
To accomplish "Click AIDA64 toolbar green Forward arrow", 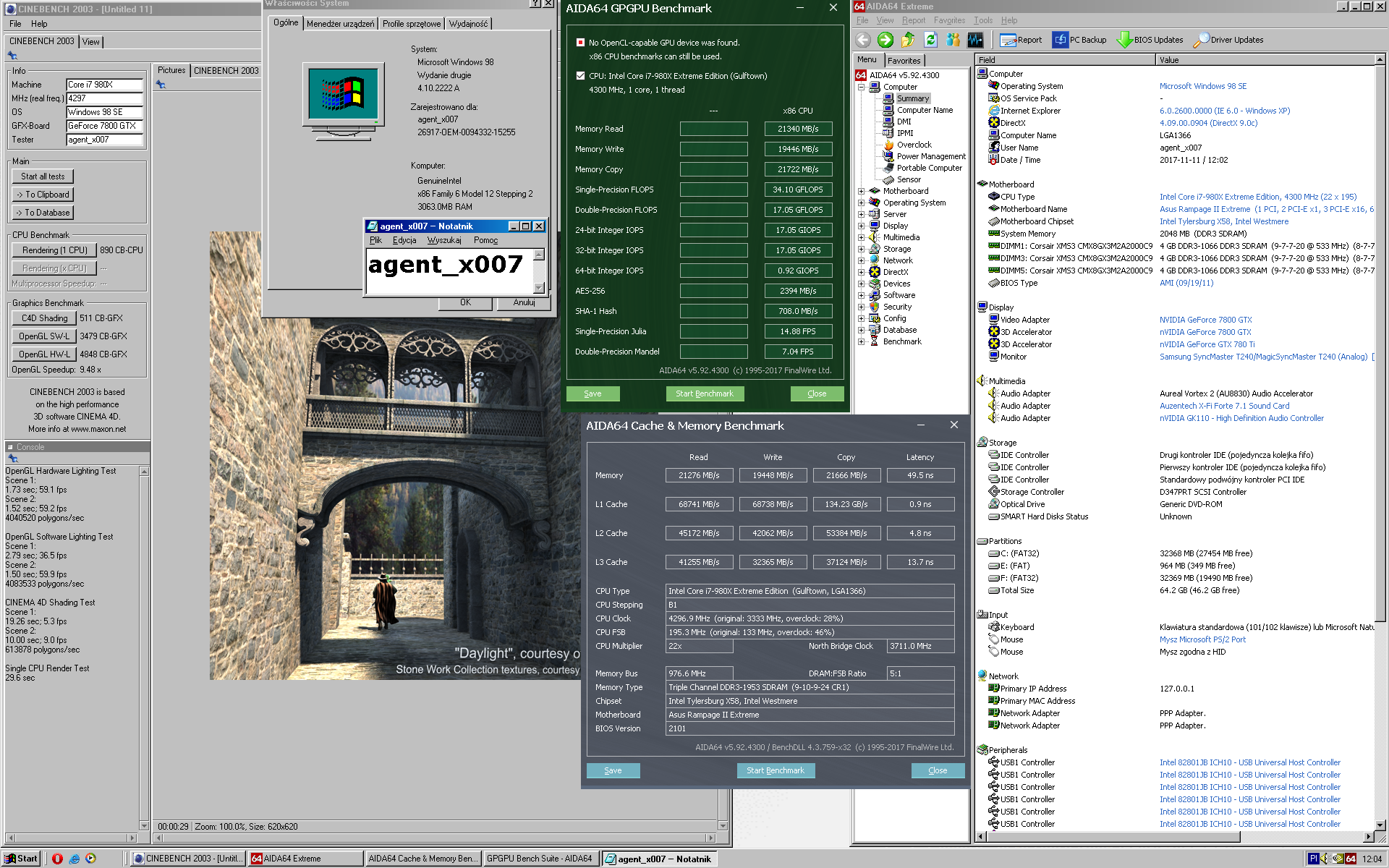I will pyautogui.click(x=885, y=40).
